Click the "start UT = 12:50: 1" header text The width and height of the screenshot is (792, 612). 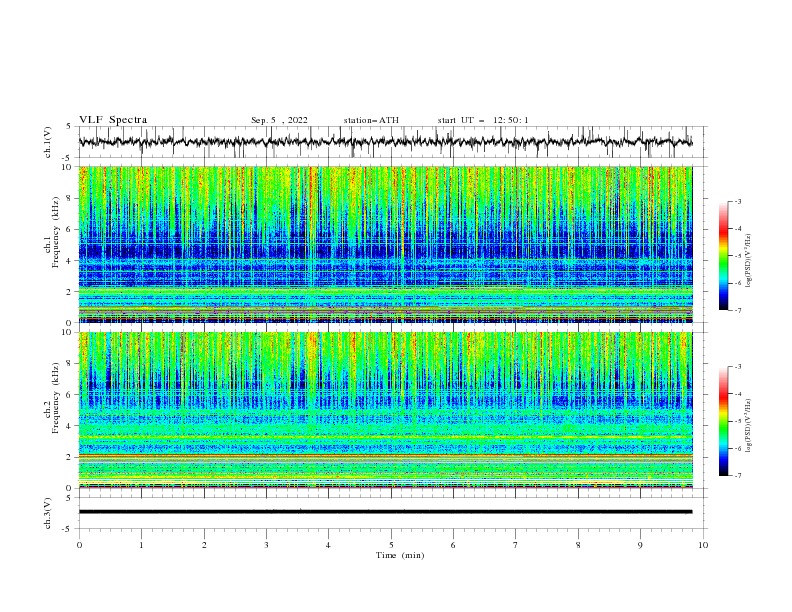(x=483, y=120)
